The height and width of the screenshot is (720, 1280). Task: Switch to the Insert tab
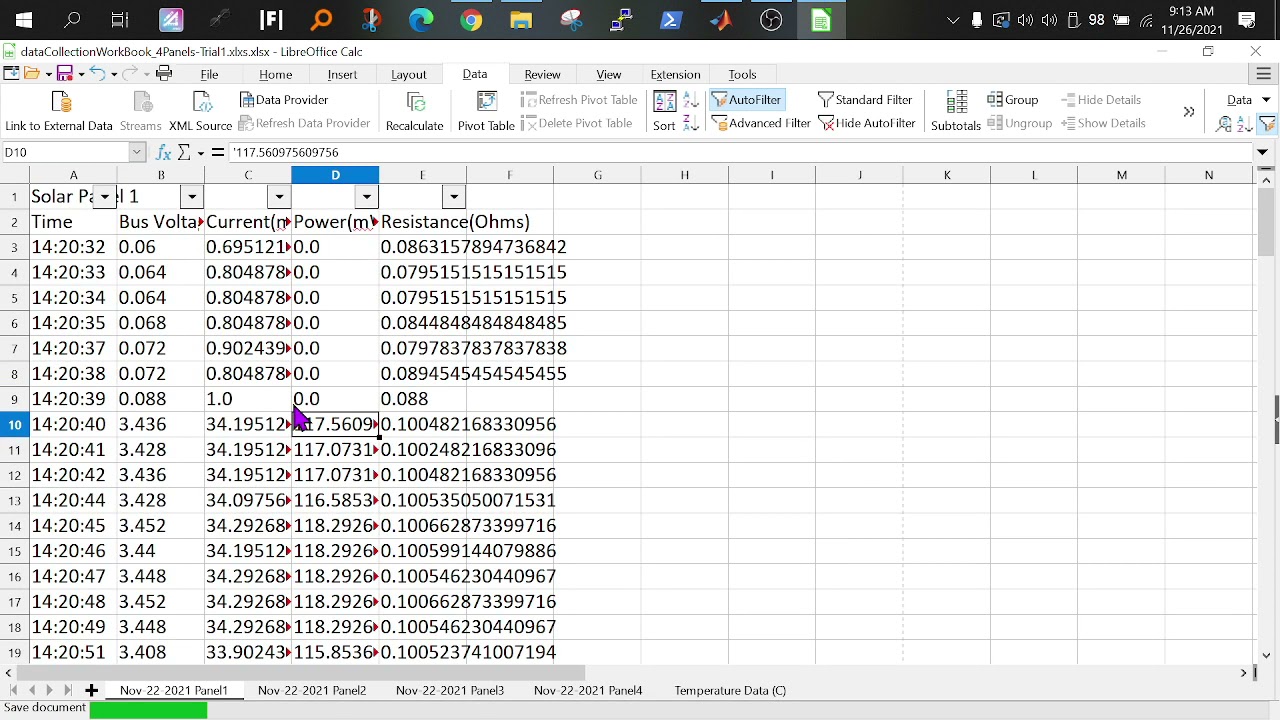[x=342, y=74]
